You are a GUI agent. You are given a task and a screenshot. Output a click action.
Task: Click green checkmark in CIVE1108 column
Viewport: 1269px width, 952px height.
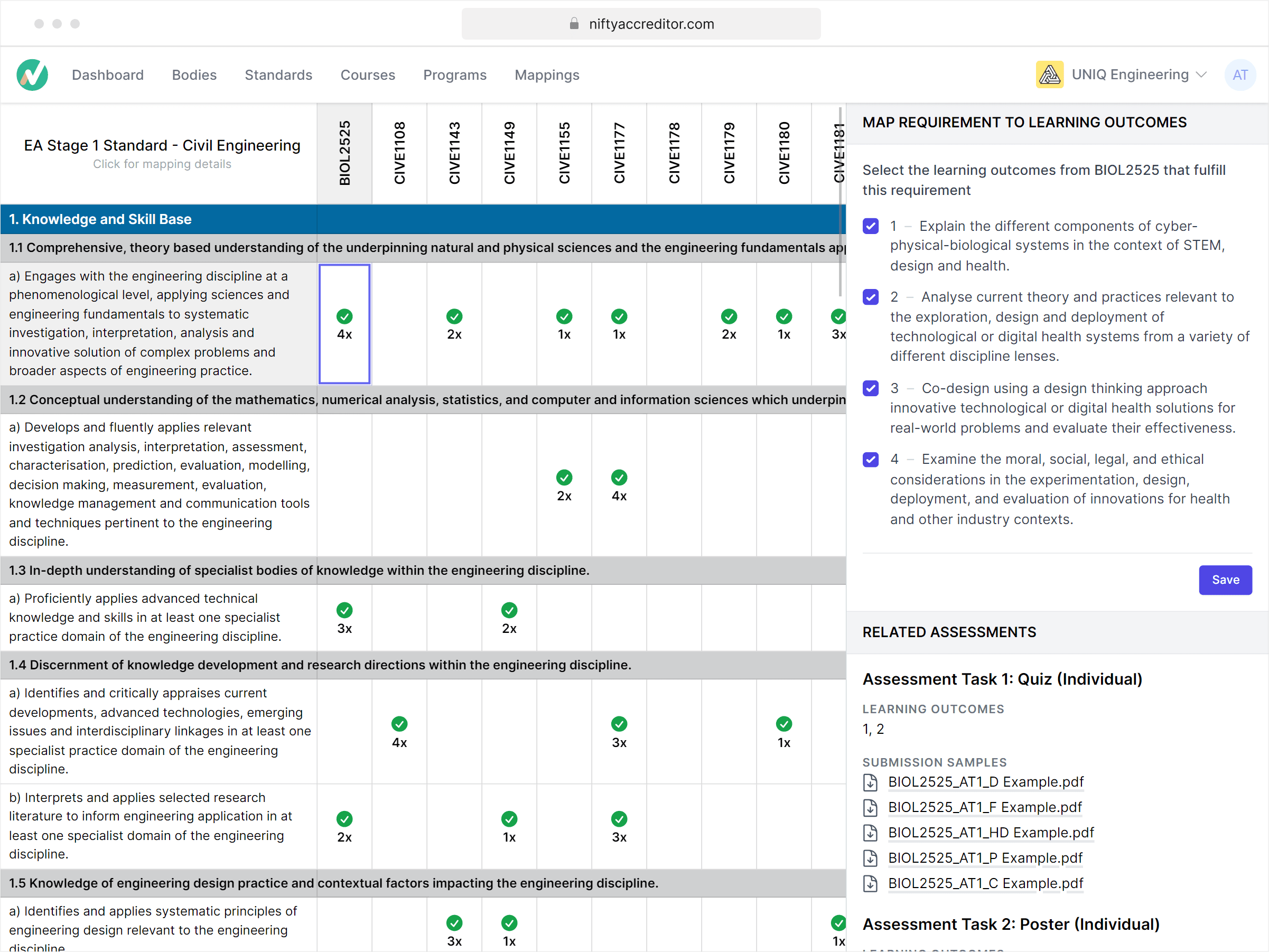399,724
